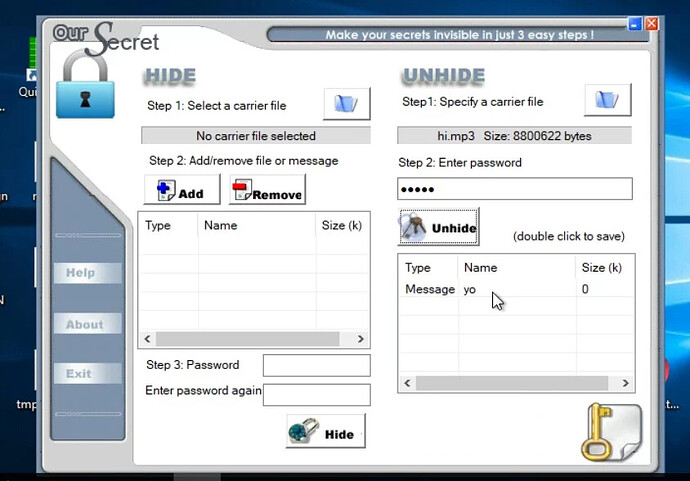Select the 'yo' Message row
690x481 pixels.
[470, 289]
